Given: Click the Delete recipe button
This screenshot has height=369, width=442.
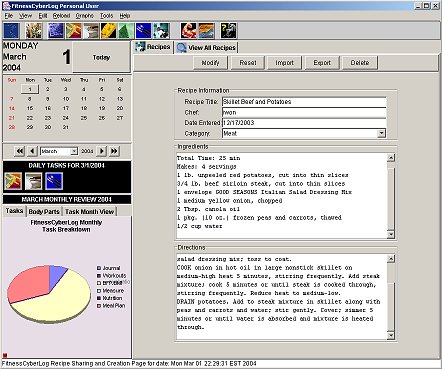Looking at the screenshot, I should click(x=360, y=63).
